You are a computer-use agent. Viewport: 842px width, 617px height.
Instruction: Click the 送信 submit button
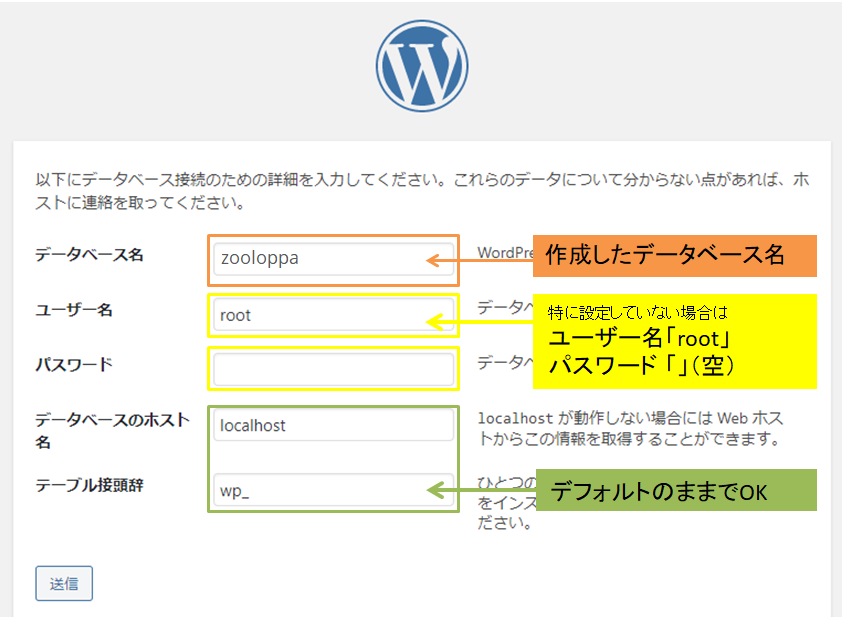[x=64, y=583]
